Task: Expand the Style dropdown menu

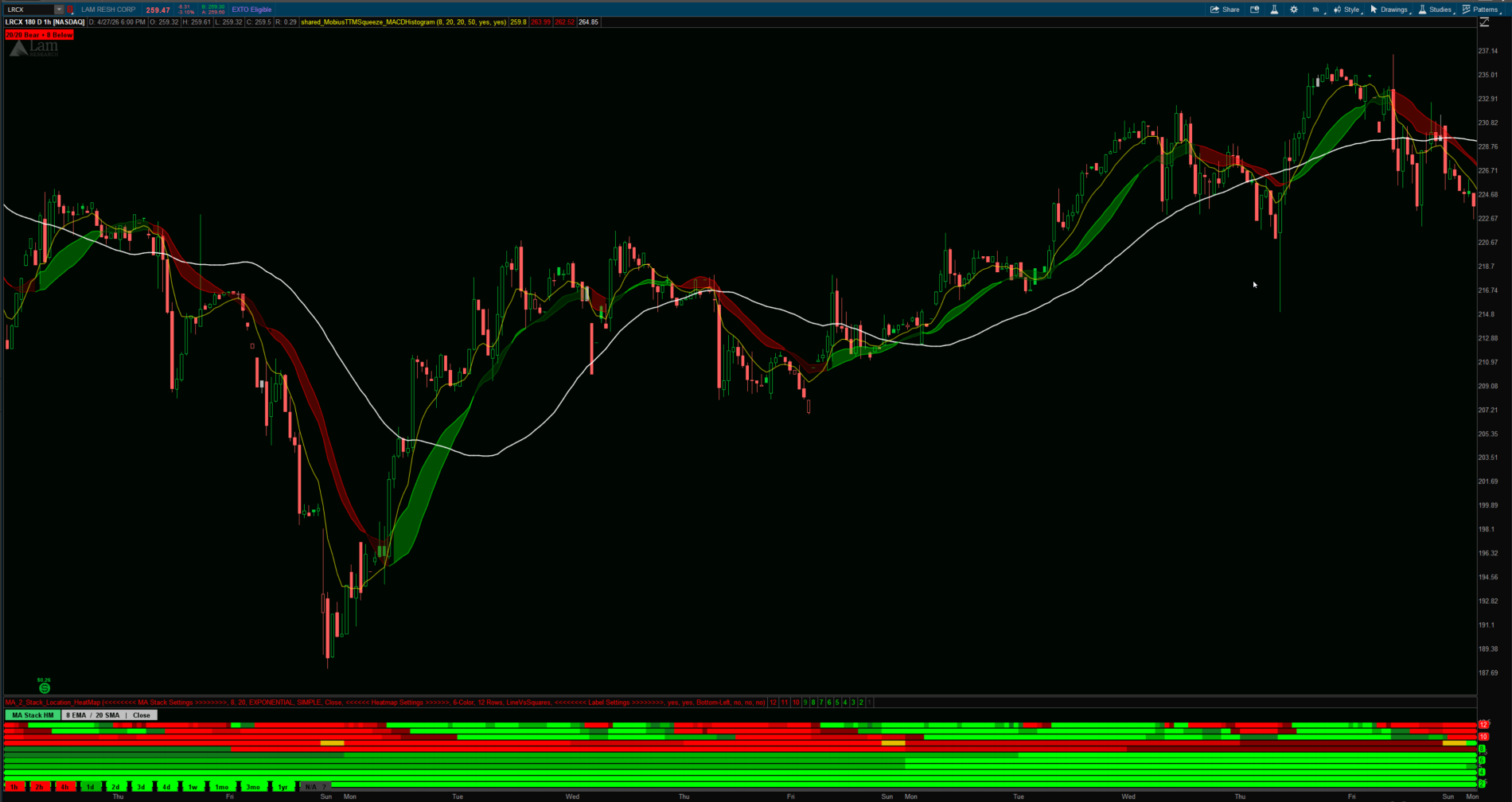Action: coord(1351,9)
